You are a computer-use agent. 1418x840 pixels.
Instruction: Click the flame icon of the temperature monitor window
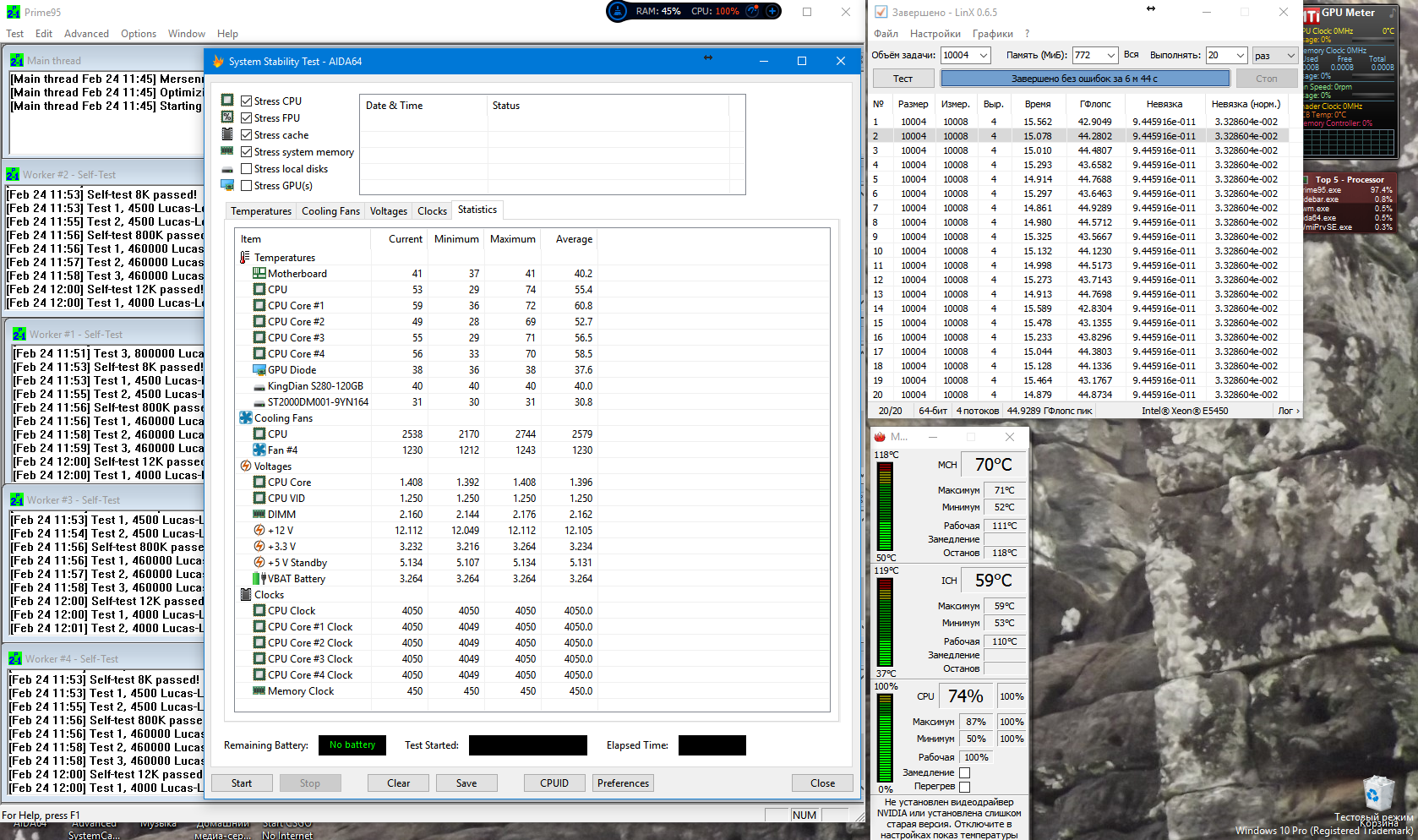click(880, 437)
